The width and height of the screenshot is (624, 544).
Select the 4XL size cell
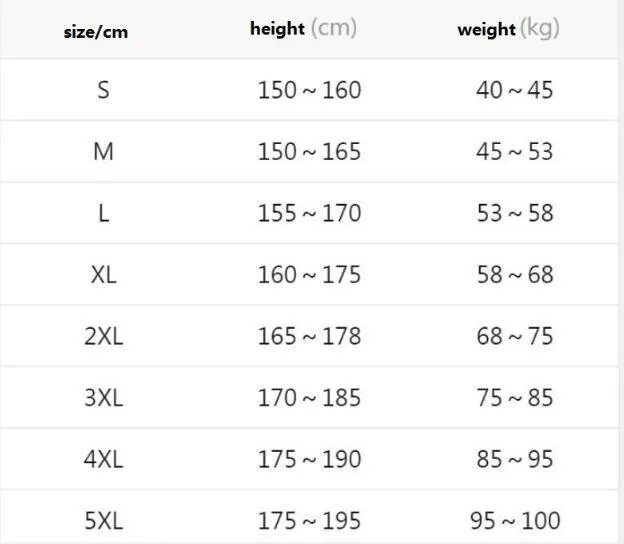point(103,459)
